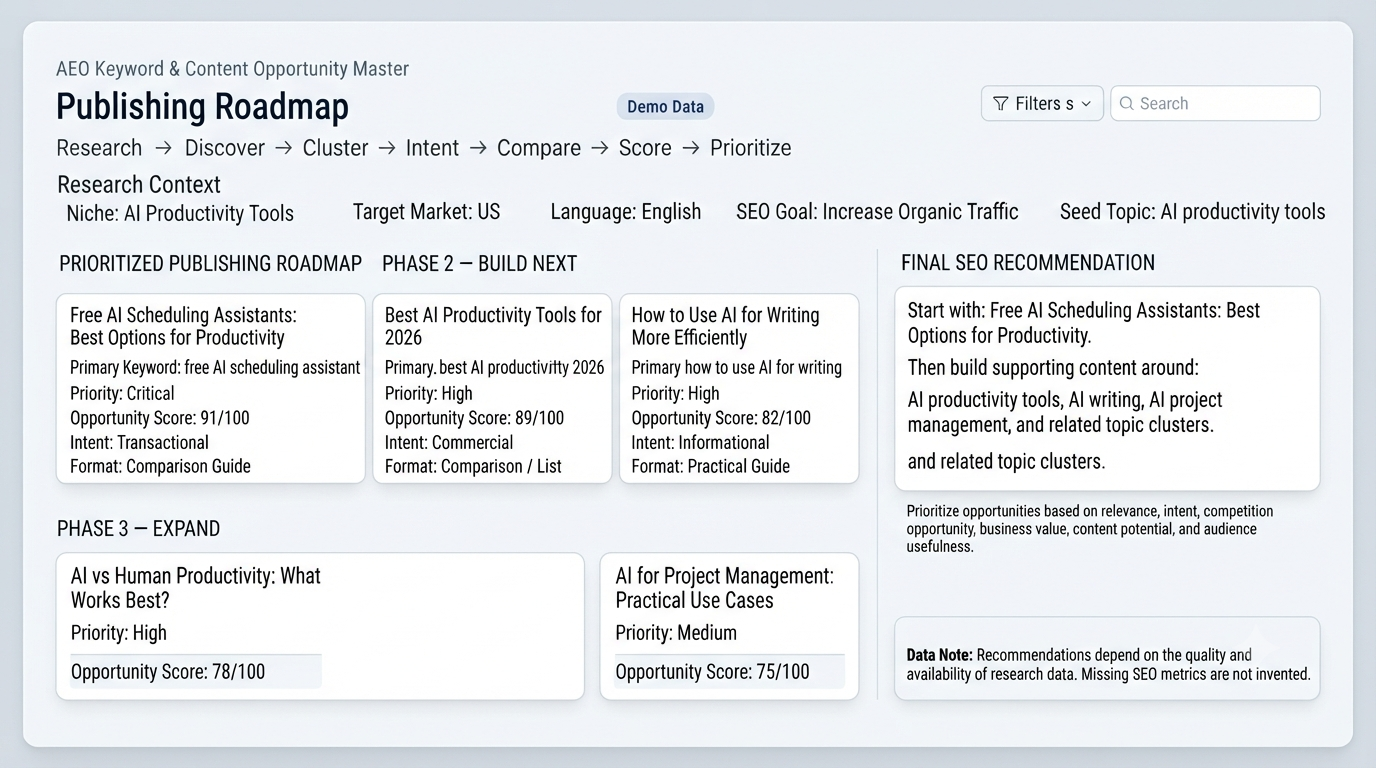Click the Publishing Roadmap page title
1376x768 pixels.
click(x=202, y=107)
